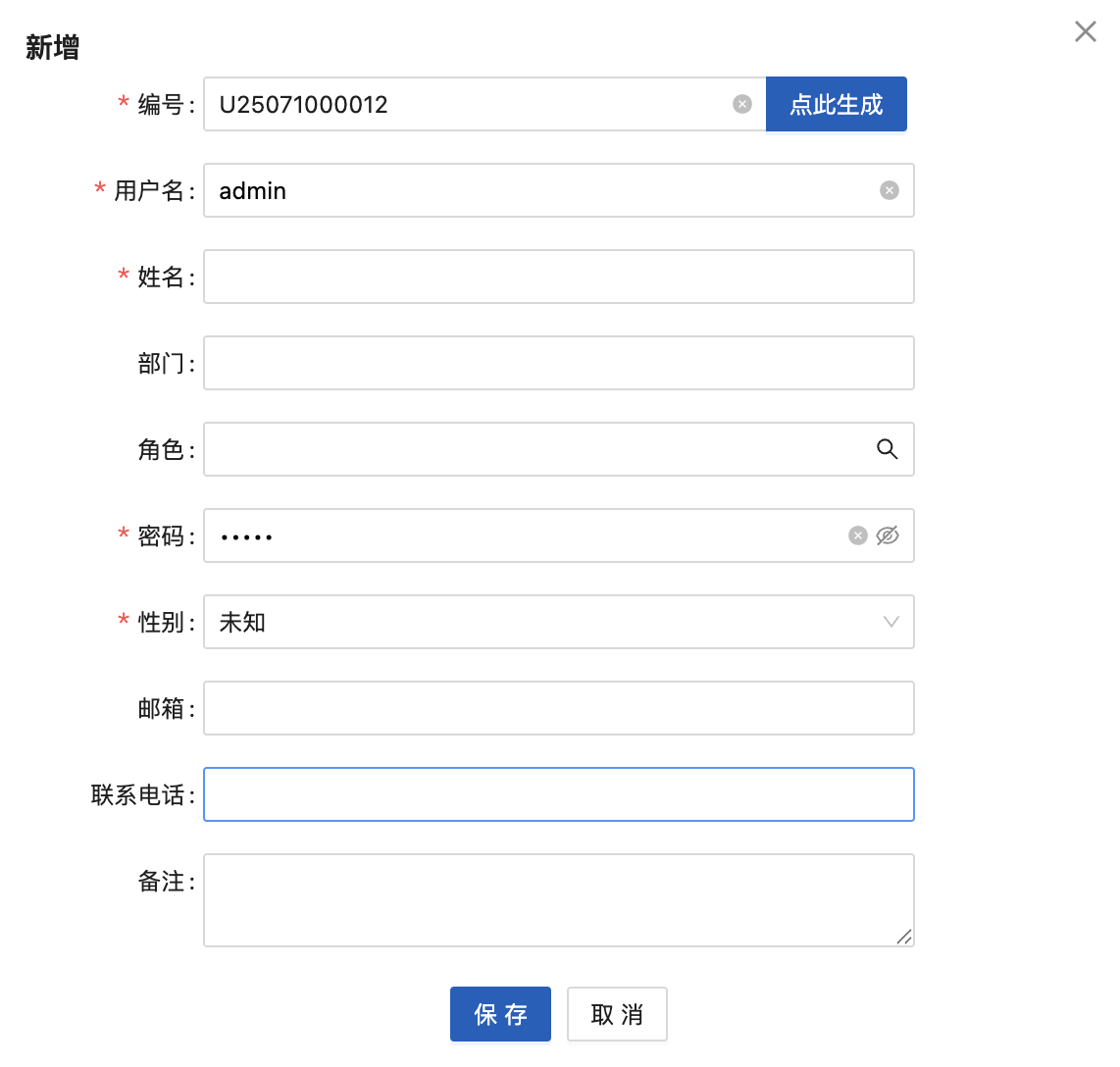Clear the 用户名 field with its clear icon
This screenshot has height=1067, width=1120.
[x=890, y=190]
